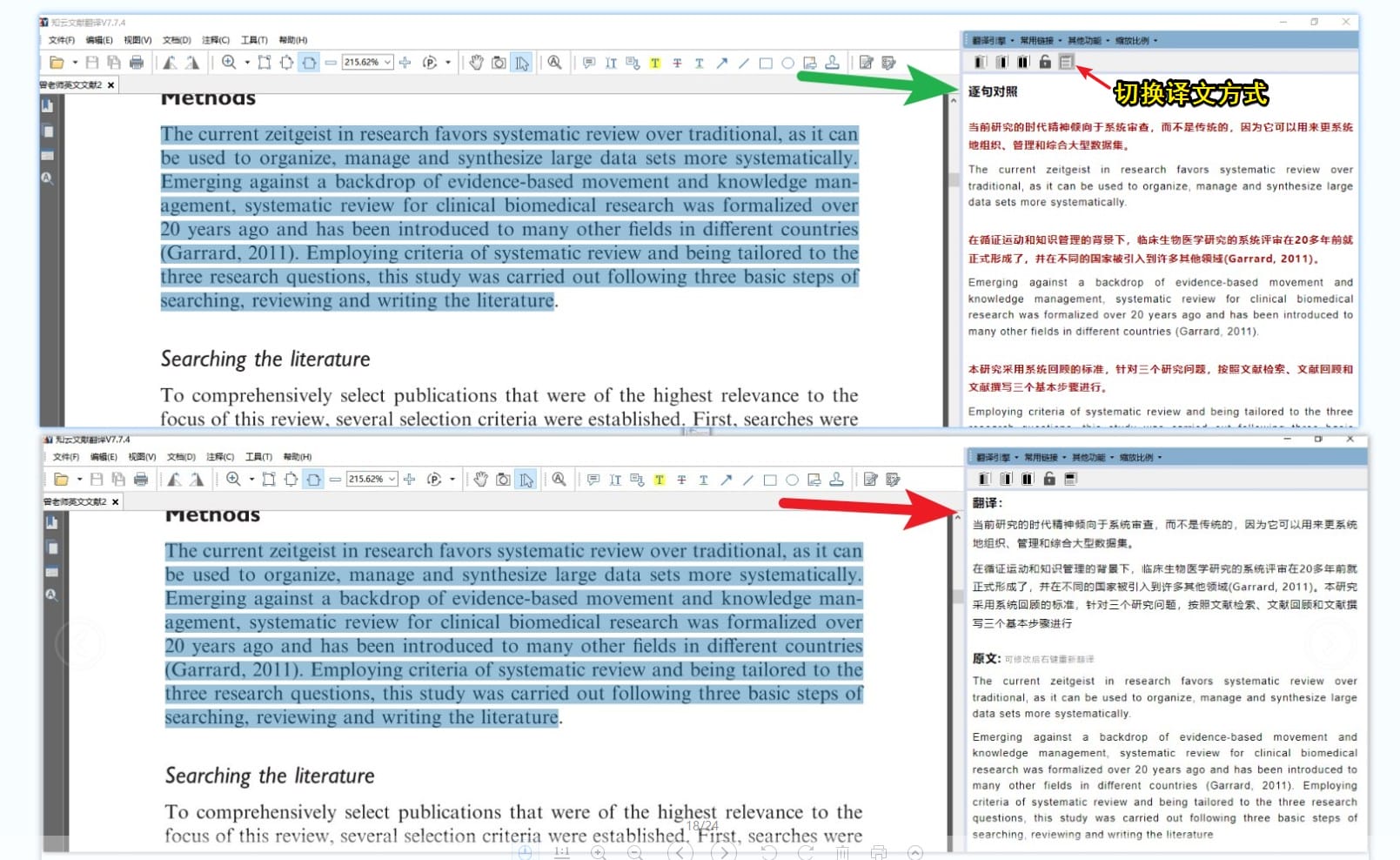Expand 缩放比例 dropdown in top translation panel
Image resolution: width=1400 pixels, height=860 pixels.
[1136, 41]
